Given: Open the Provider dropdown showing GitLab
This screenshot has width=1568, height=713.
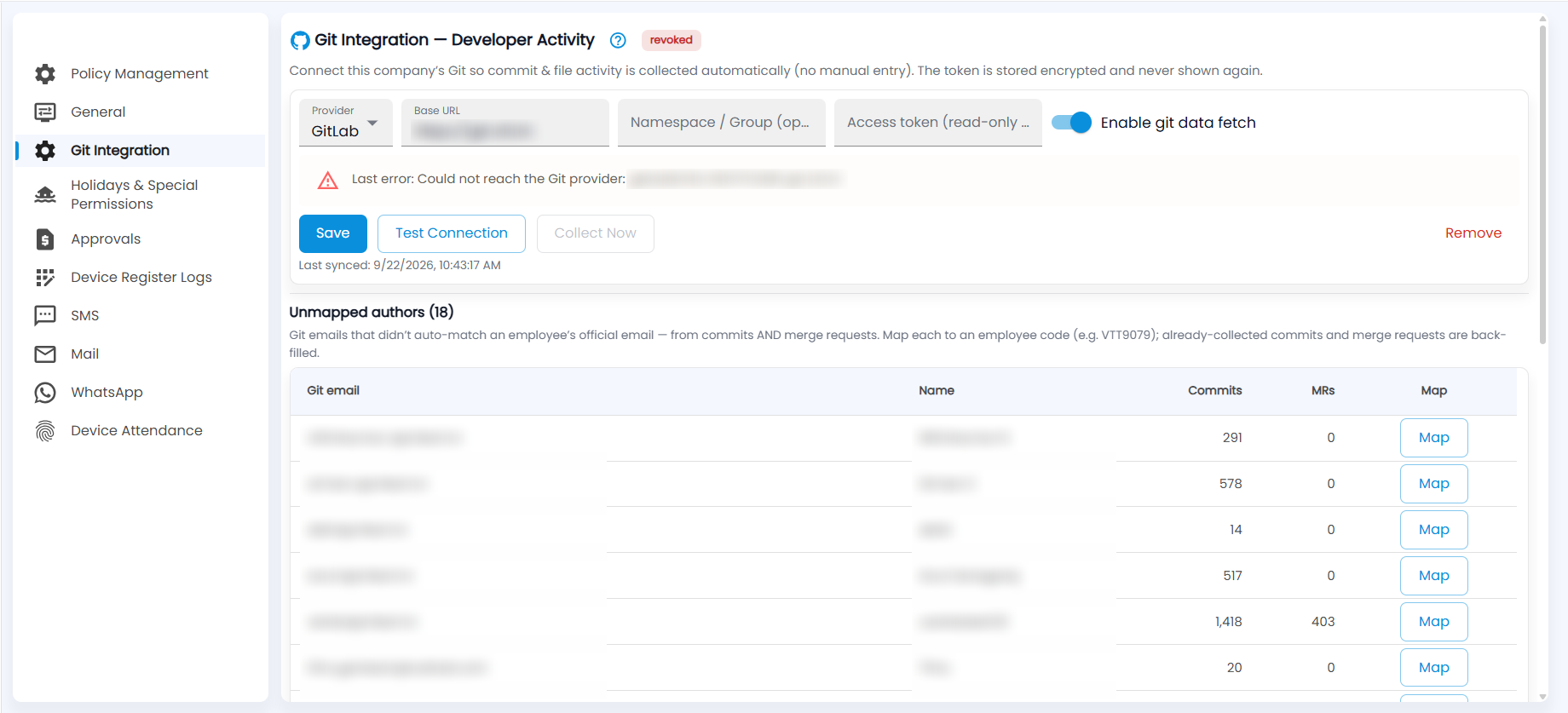Looking at the screenshot, I should coord(346,123).
